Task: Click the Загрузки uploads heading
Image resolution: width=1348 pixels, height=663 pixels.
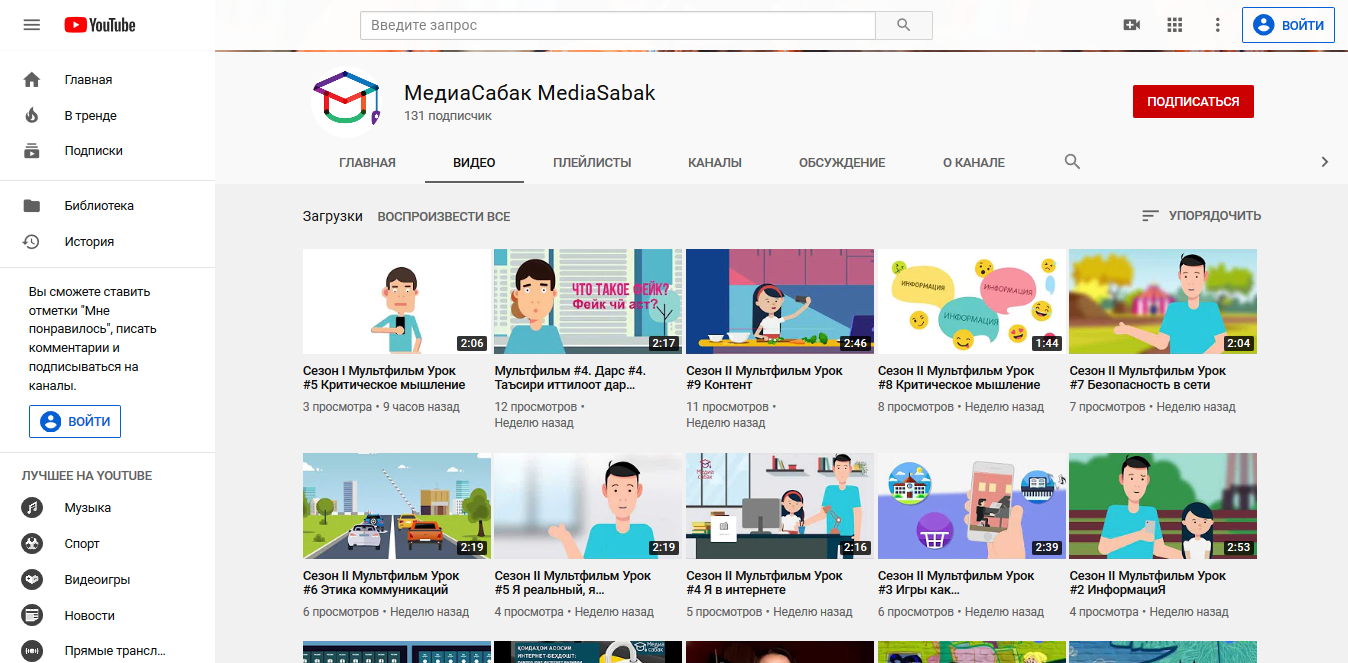Action: pyautogui.click(x=333, y=217)
